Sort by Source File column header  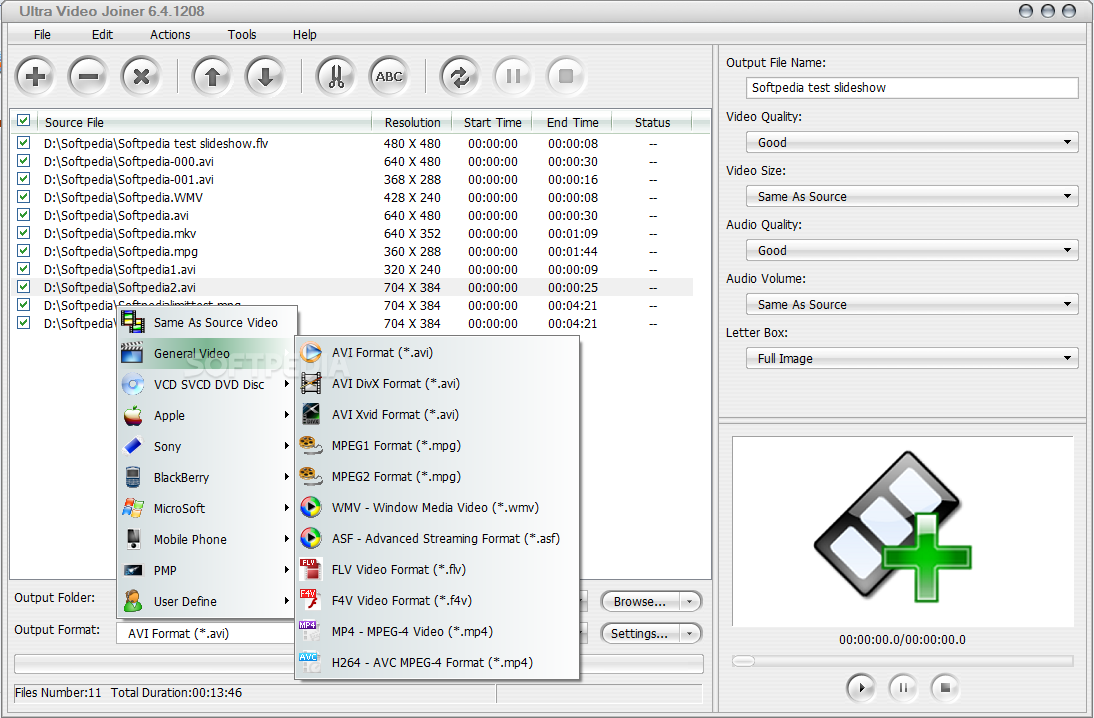(x=204, y=122)
